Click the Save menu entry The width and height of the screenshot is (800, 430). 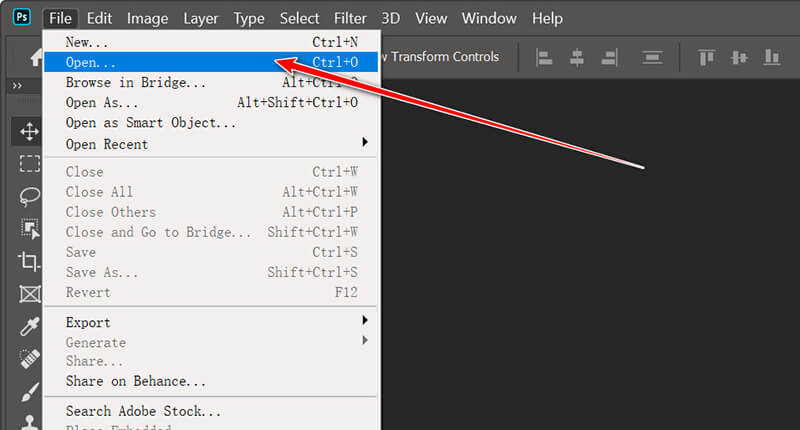[211, 252]
